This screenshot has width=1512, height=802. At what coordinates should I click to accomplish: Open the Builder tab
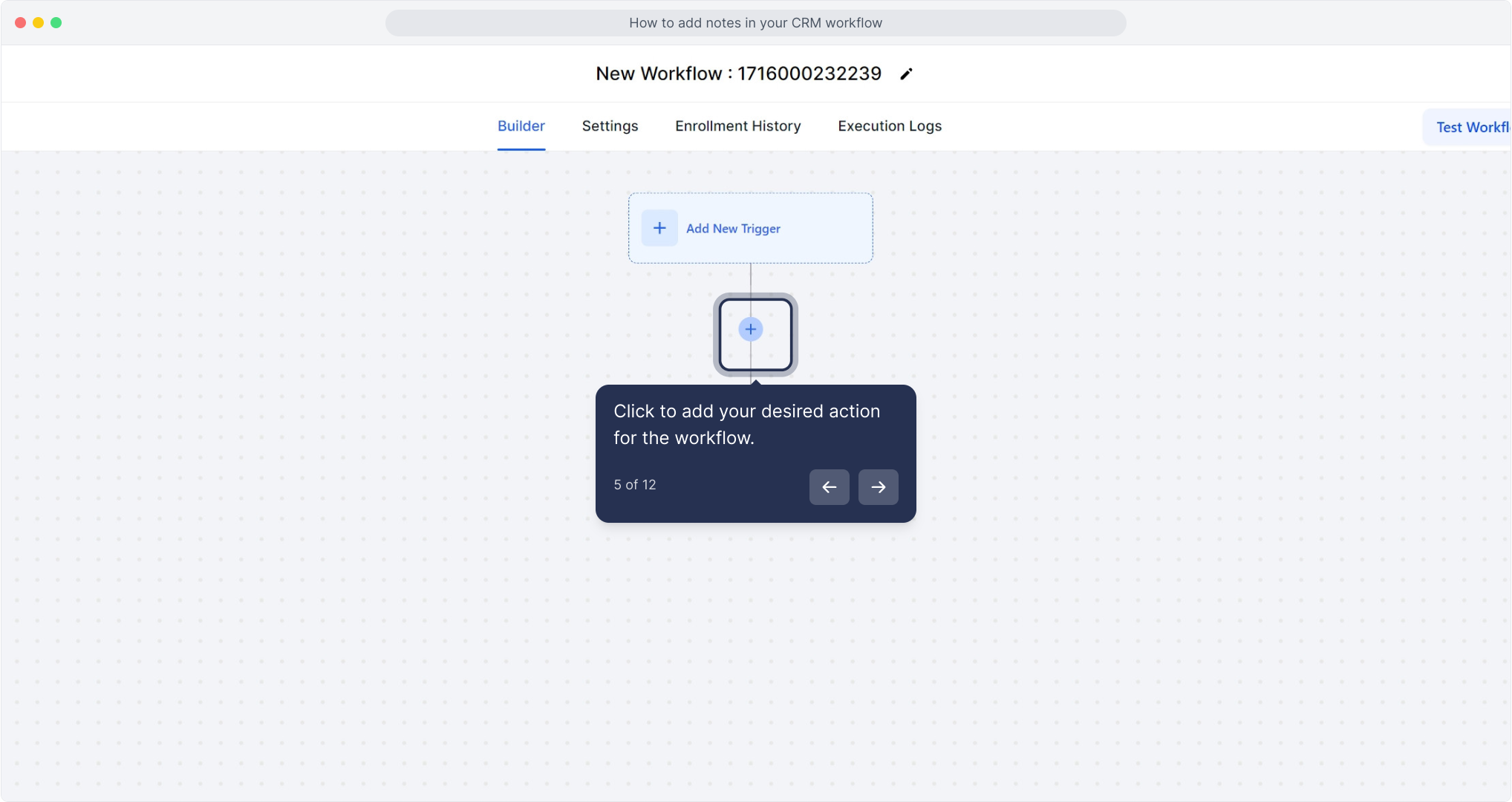(x=521, y=126)
